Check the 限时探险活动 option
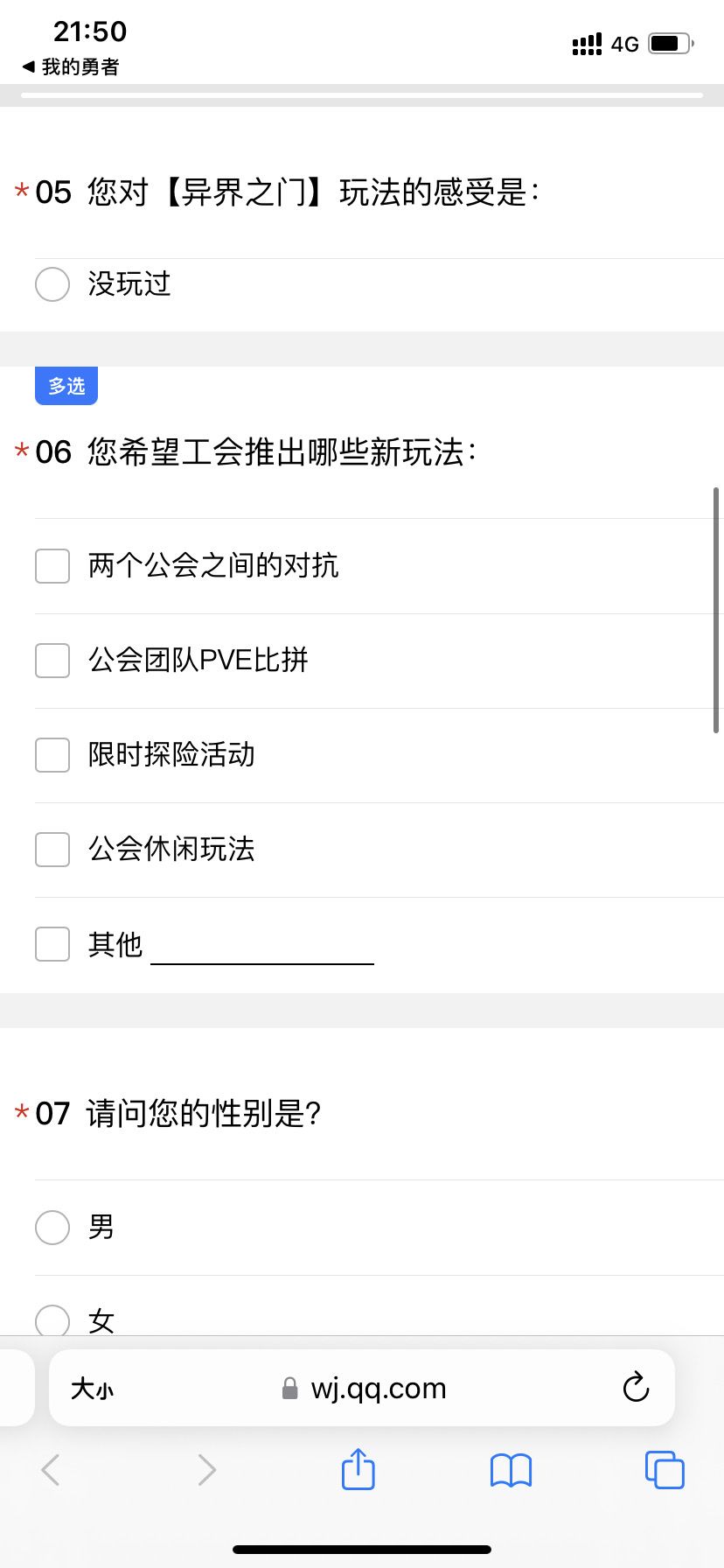The image size is (724, 1568). tap(52, 755)
